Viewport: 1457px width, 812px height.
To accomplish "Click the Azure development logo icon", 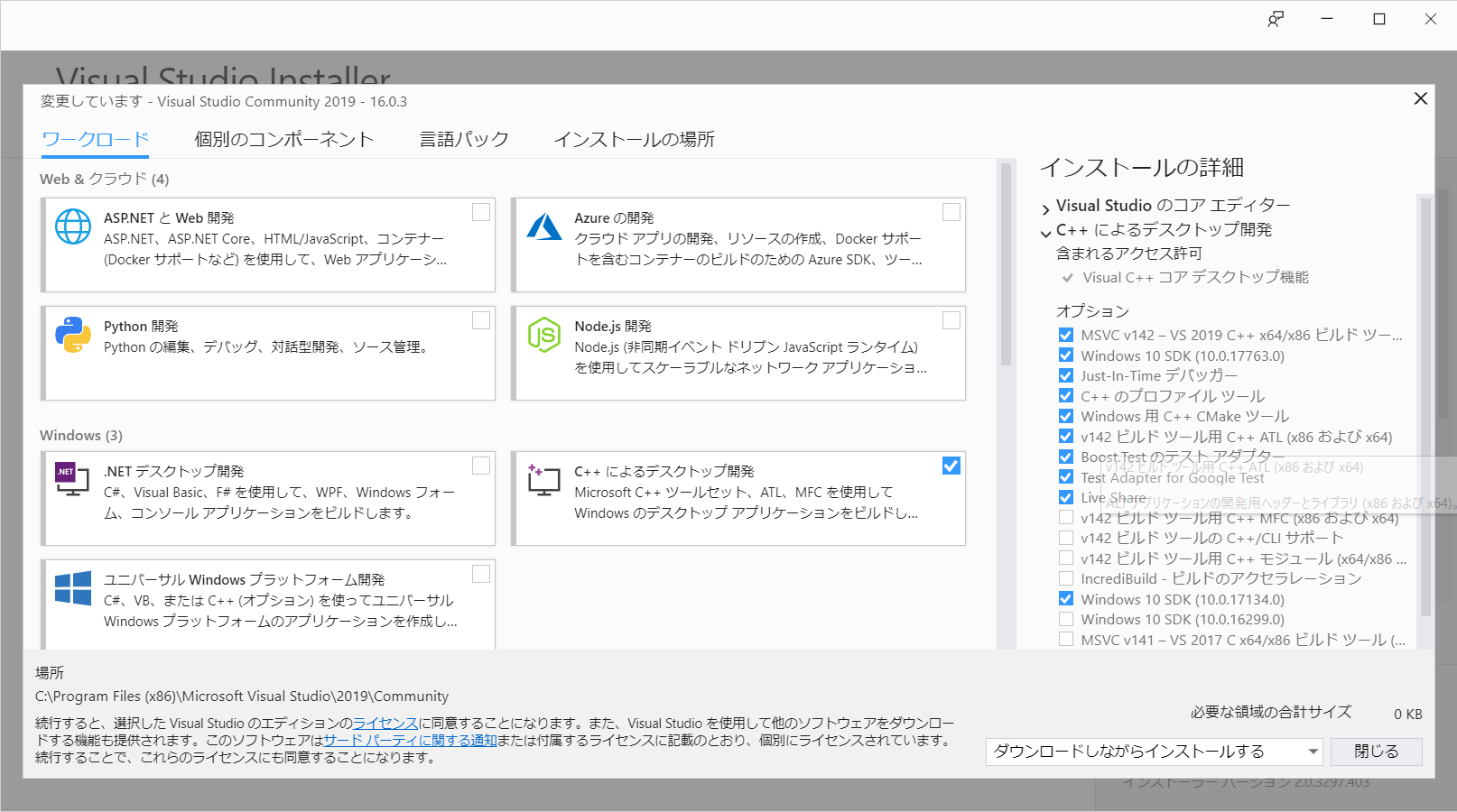I will click(x=544, y=226).
